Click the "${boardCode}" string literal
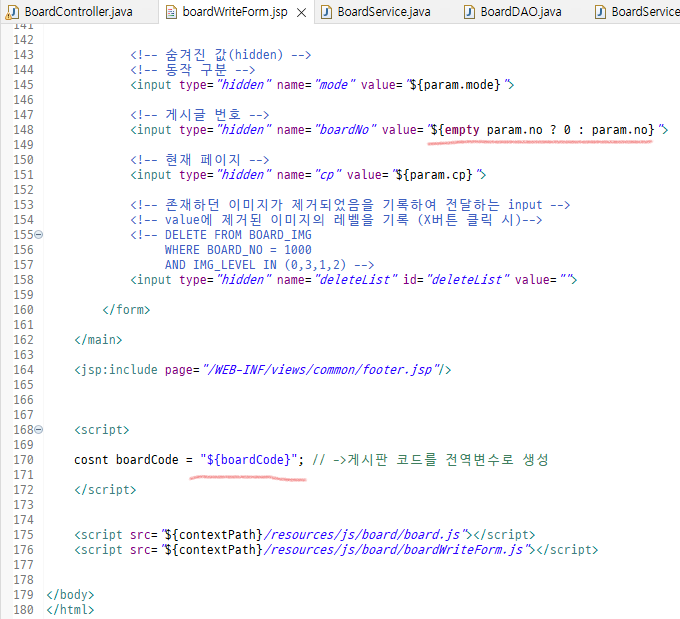680x619 pixels. tap(249, 459)
